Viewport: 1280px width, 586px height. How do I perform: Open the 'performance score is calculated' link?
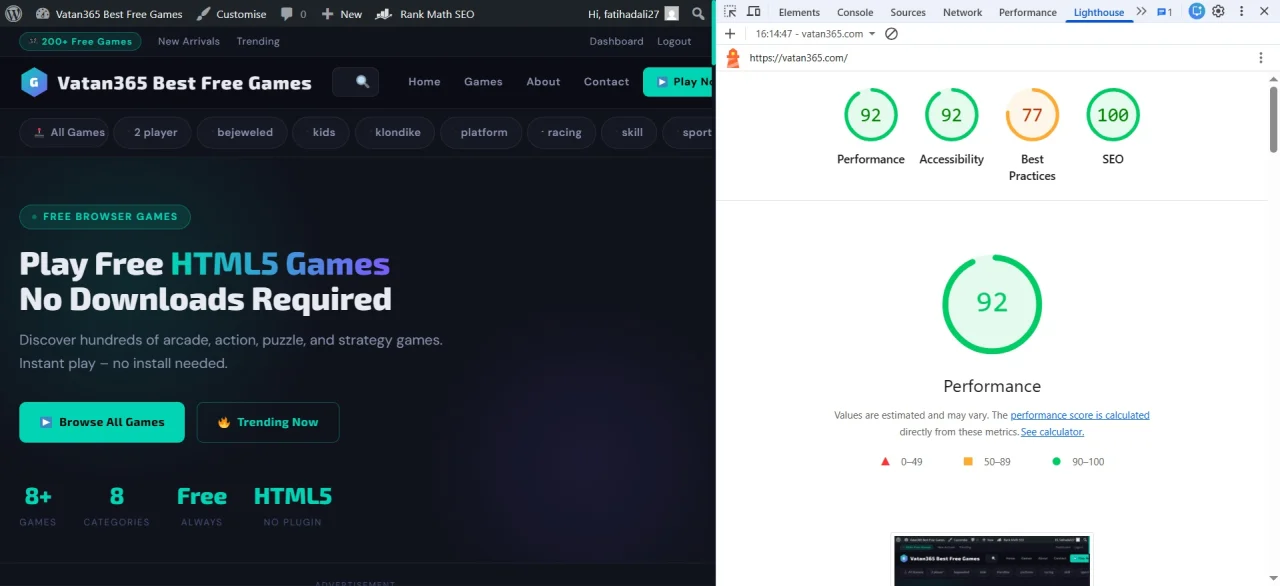(1080, 415)
